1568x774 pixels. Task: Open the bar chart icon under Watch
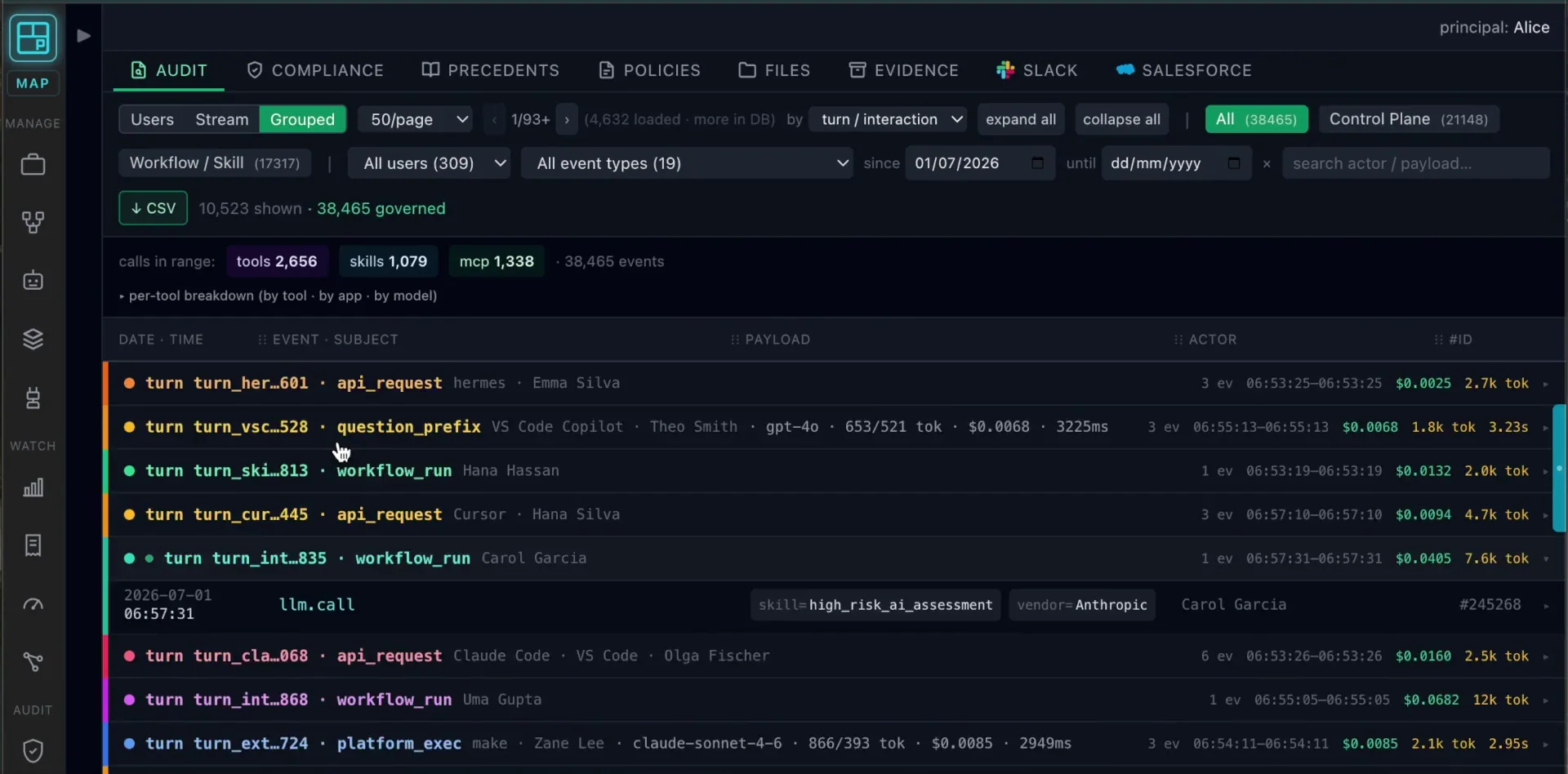click(x=33, y=488)
